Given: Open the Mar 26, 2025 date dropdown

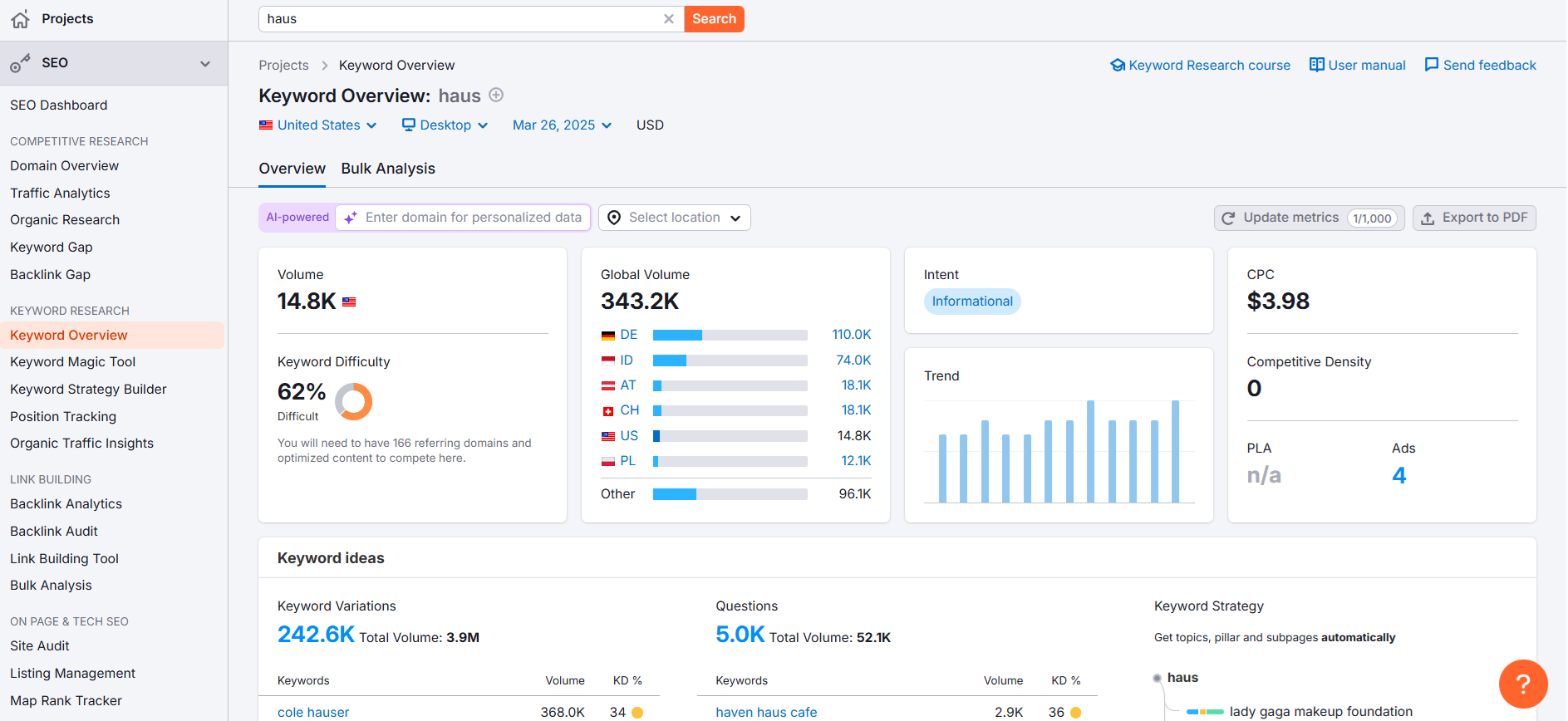Looking at the screenshot, I should point(562,125).
